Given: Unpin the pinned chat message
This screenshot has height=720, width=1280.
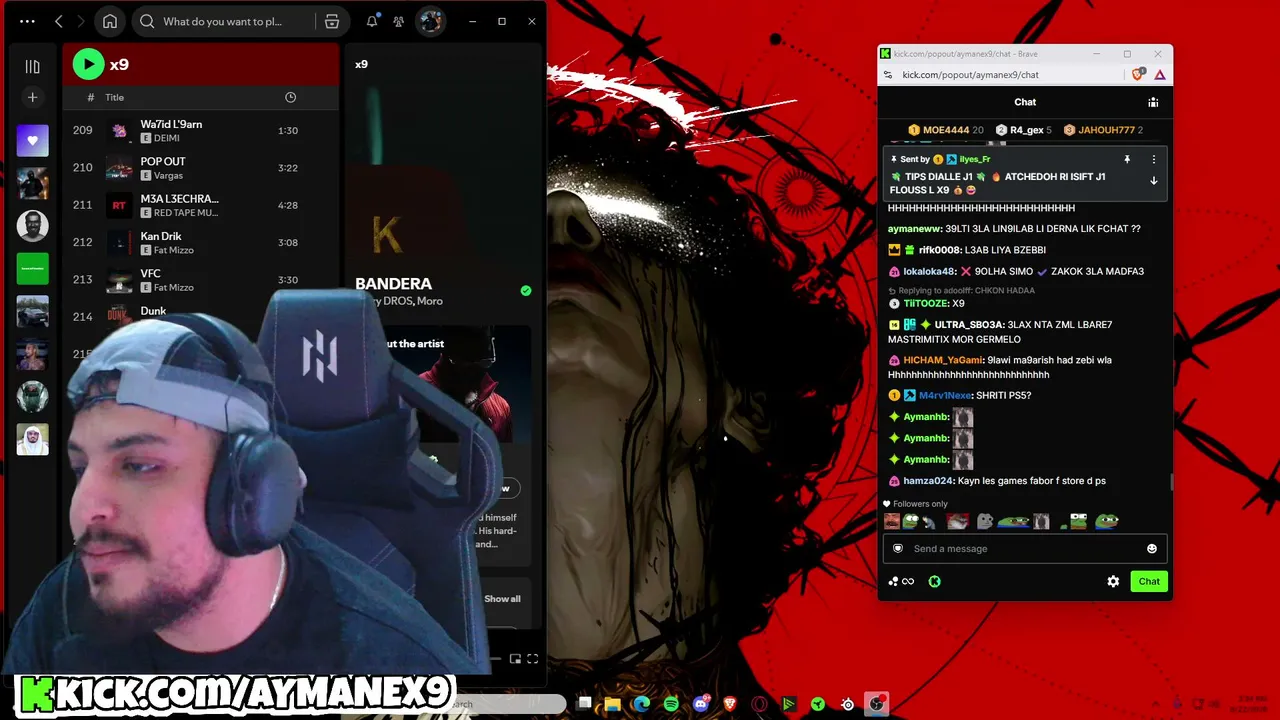Looking at the screenshot, I should click(1127, 159).
